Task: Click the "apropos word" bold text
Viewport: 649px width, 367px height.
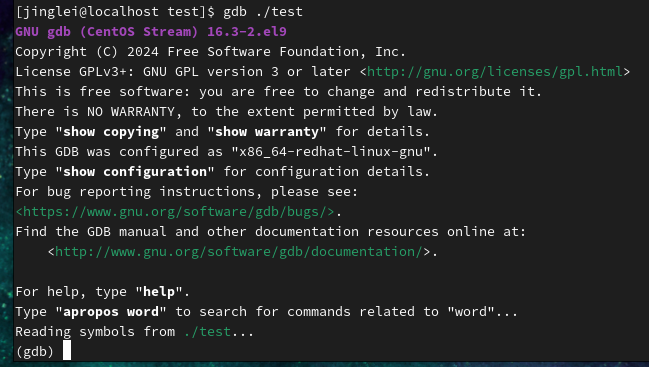Action: [111, 312]
